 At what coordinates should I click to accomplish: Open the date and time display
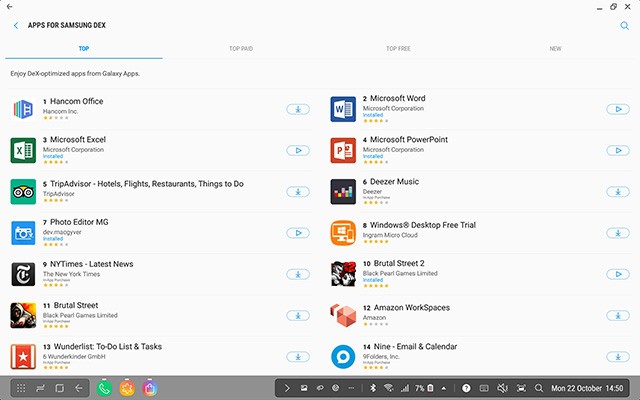coord(587,388)
